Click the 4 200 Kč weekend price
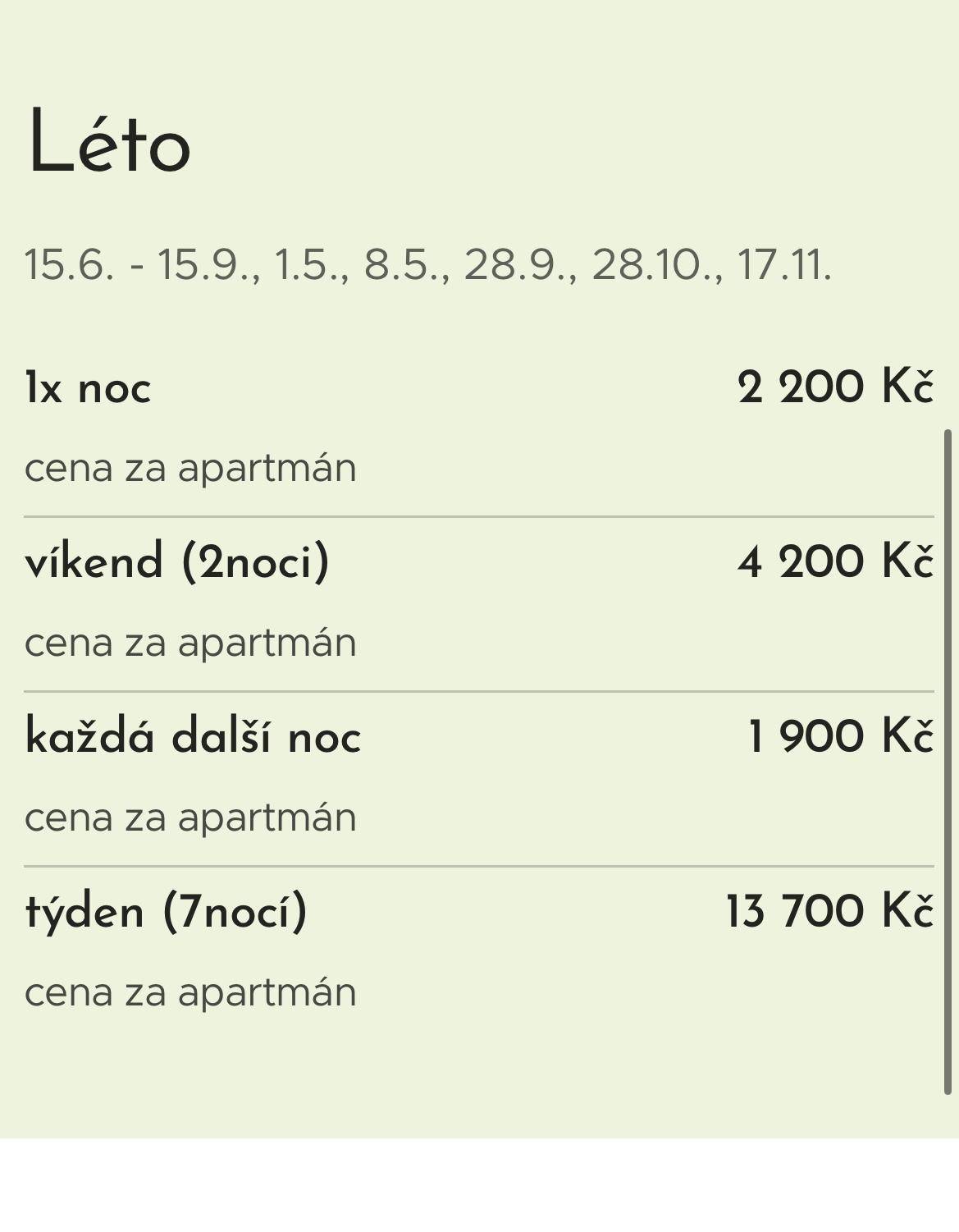This screenshot has height=1232, width=959. click(x=835, y=561)
